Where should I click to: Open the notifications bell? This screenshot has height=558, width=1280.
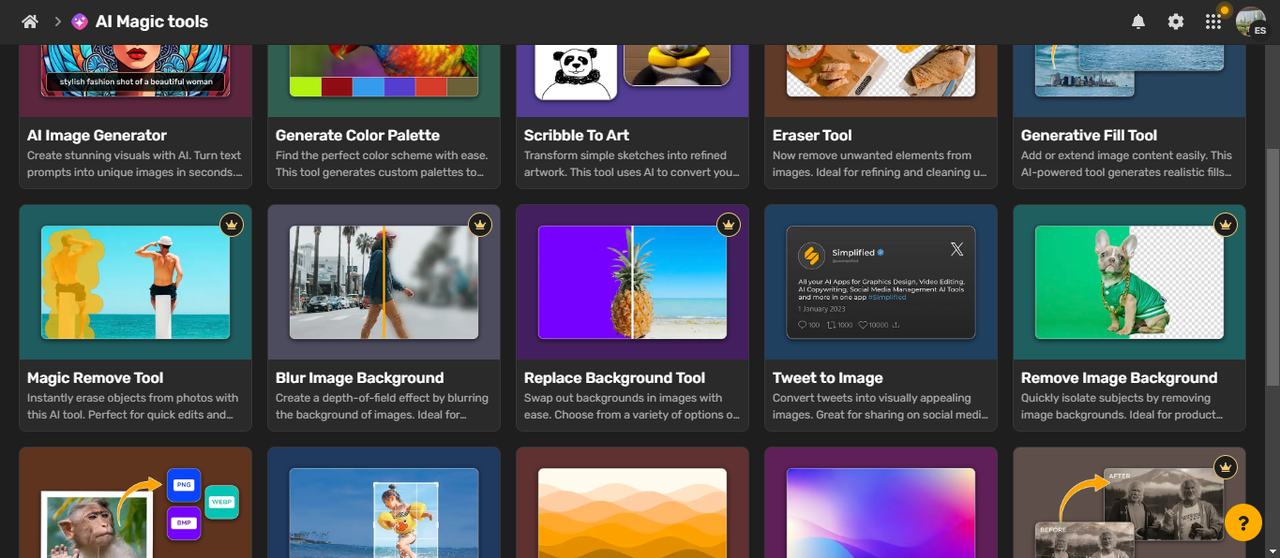[x=1138, y=21]
